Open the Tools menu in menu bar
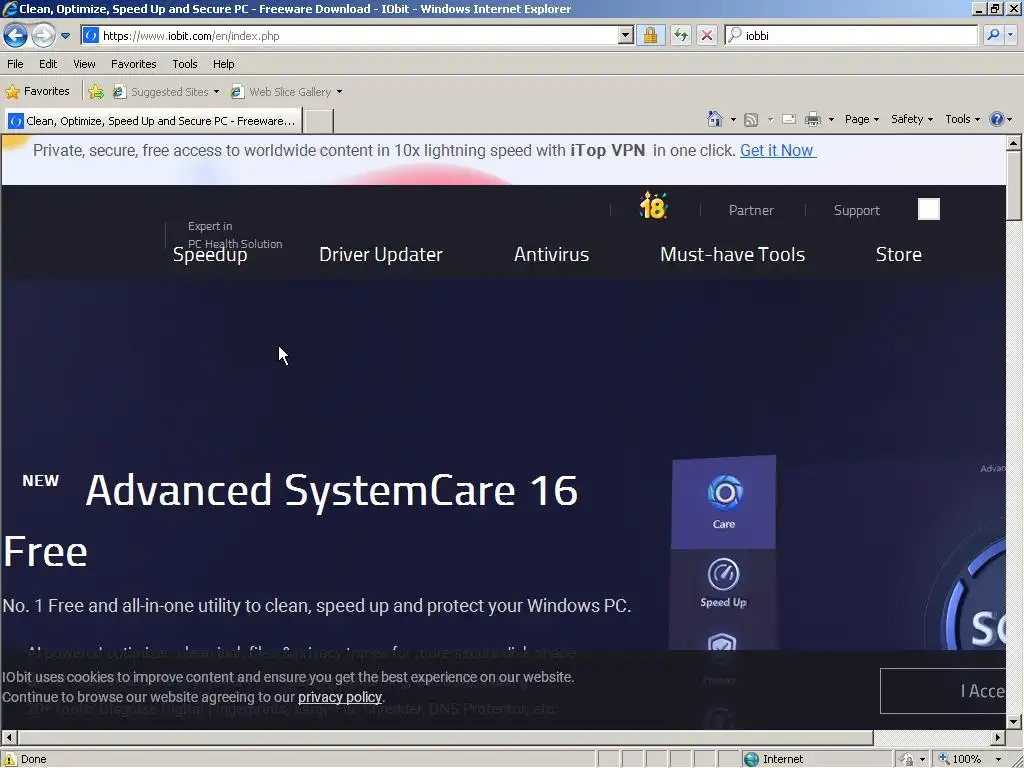Screen dimensions: 1024x768 click(185, 64)
